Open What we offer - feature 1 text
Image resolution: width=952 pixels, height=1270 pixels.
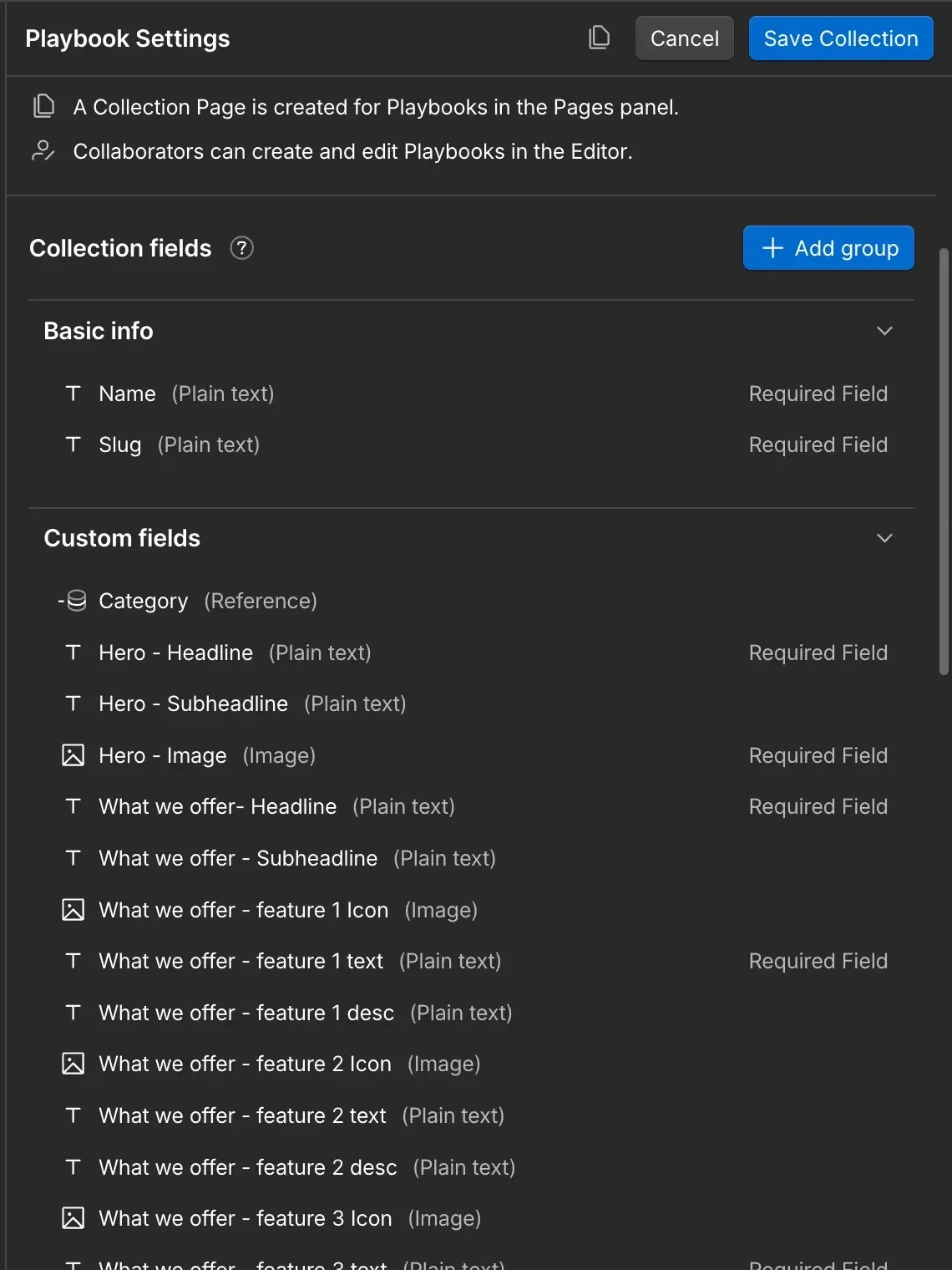point(472,961)
